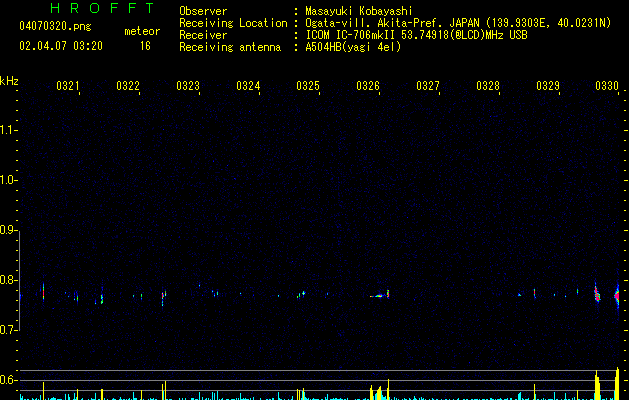Click the HROFFT title text
Image resolution: width=629 pixels, height=400 pixels.
coord(103,8)
